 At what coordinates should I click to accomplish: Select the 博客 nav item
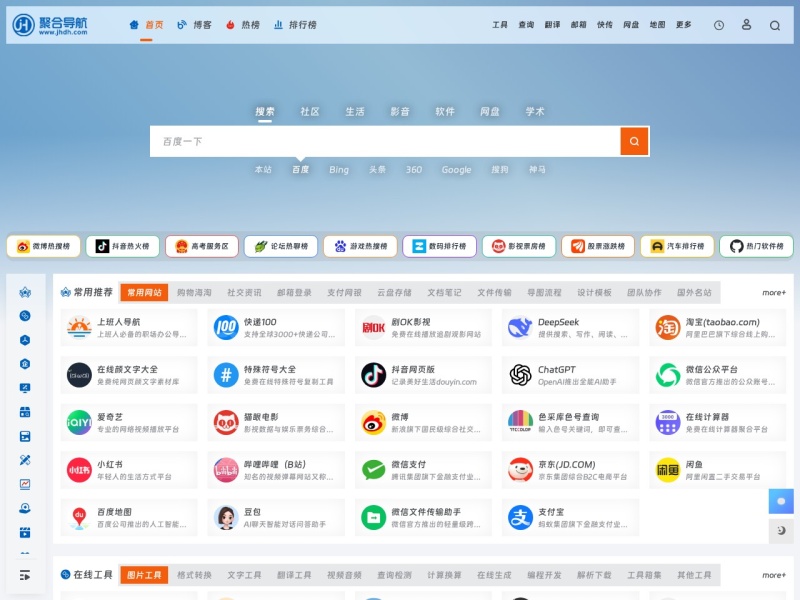click(194, 24)
